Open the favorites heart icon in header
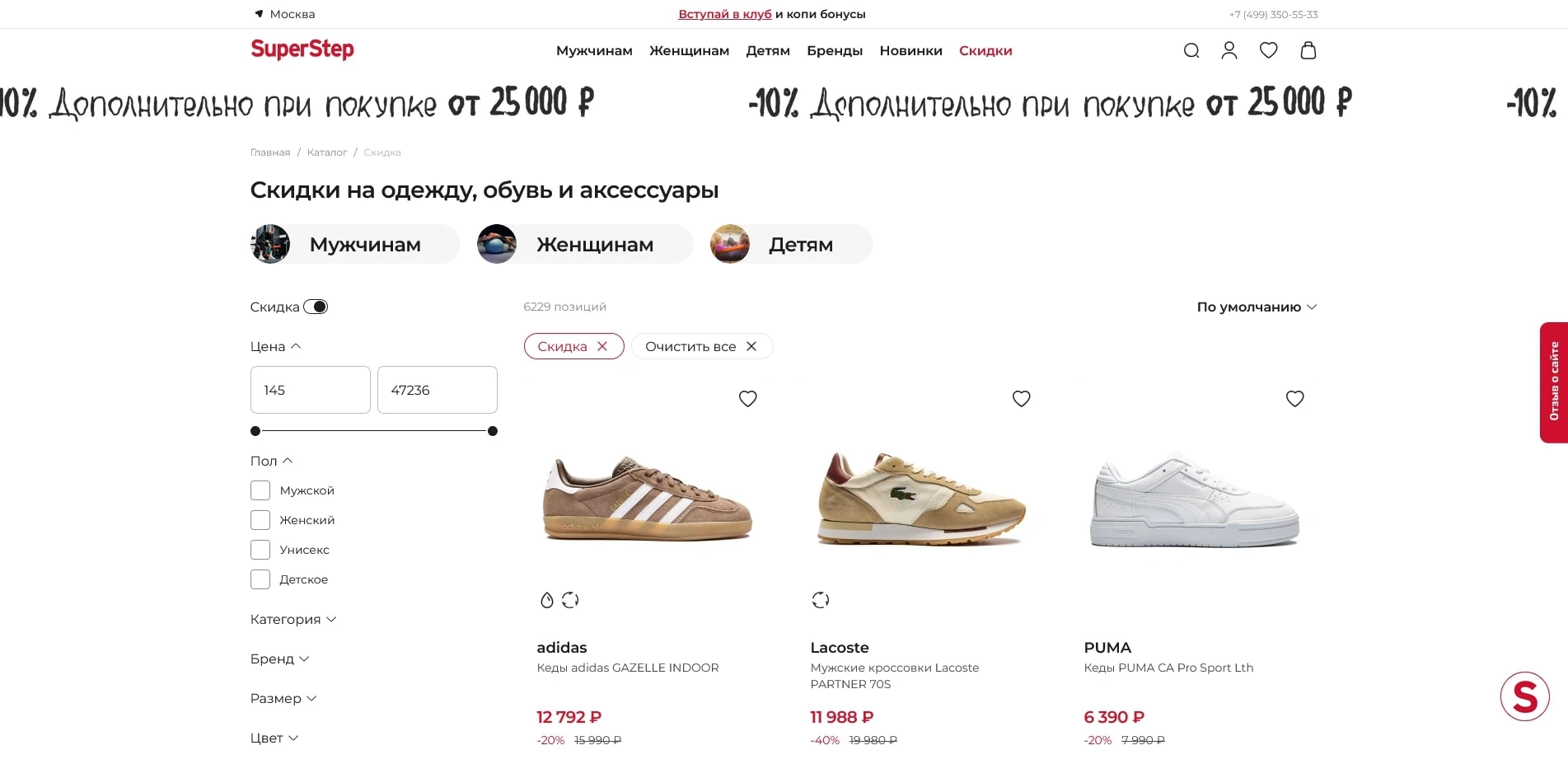 pos(1268,50)
